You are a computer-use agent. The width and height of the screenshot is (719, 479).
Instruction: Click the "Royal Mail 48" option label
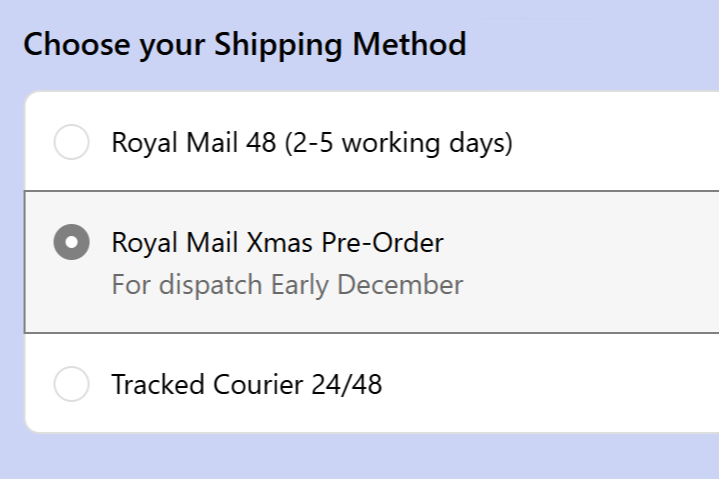(x=195, y=142)
